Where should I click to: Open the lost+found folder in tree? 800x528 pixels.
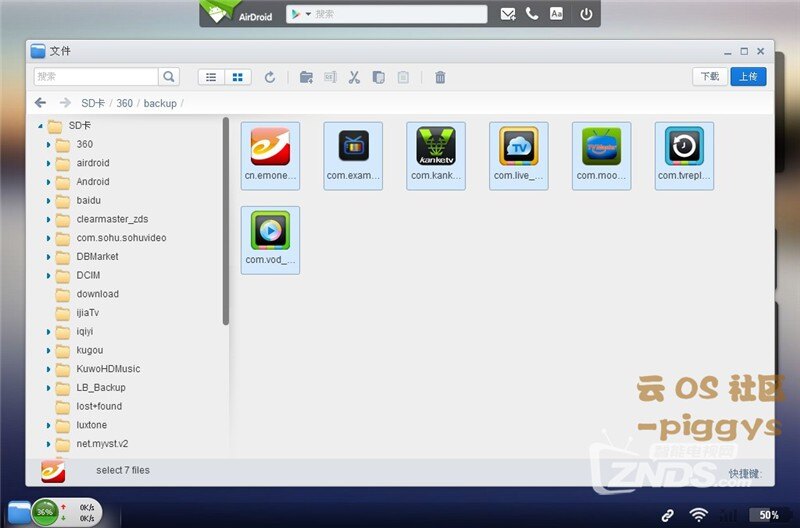[89, 407]
